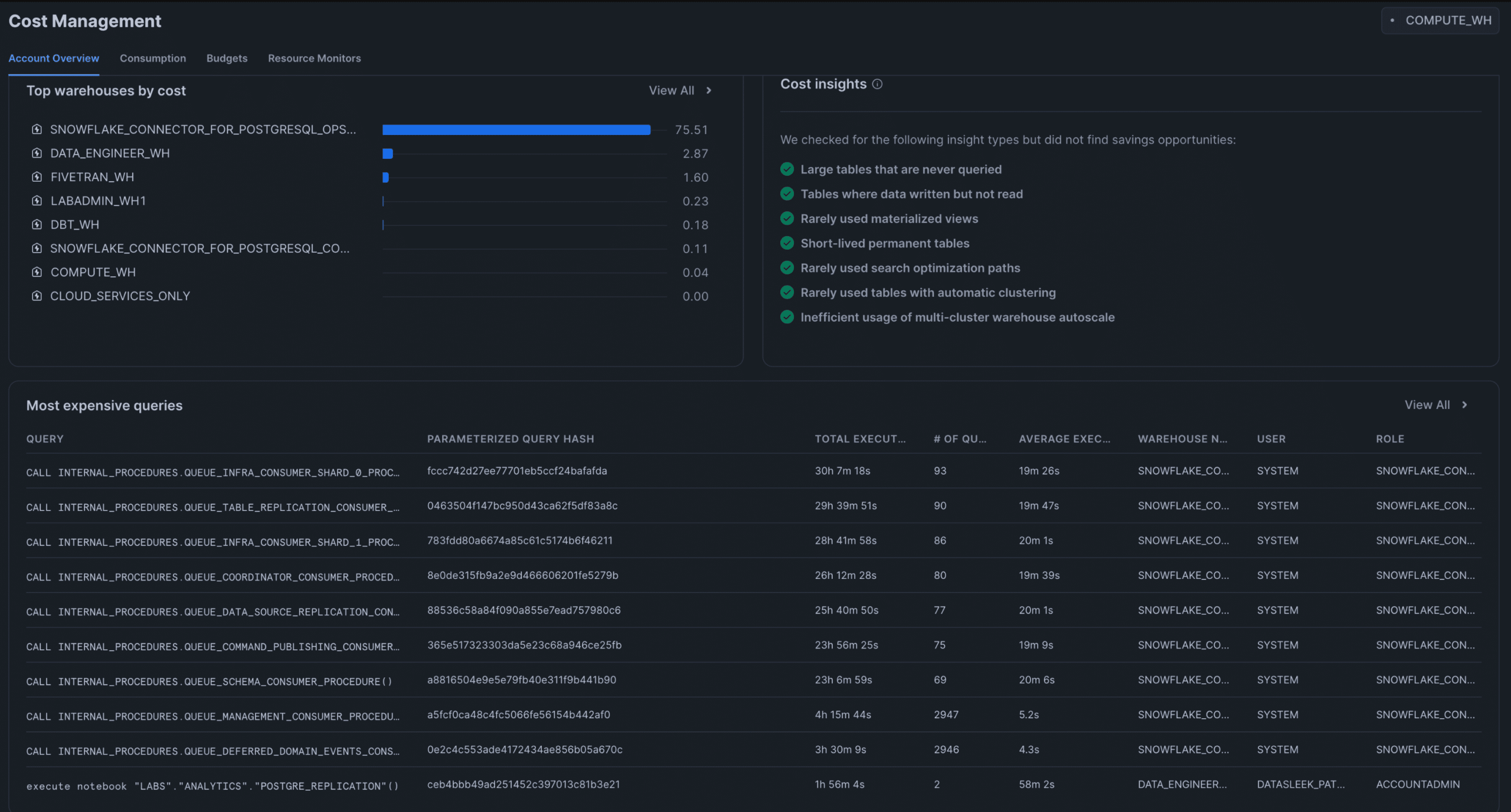This screenshot has width=1511, height=812.
Task: Click warehouse icon beside DATA_ENGINEER_WH
Action: pos(37,153)
